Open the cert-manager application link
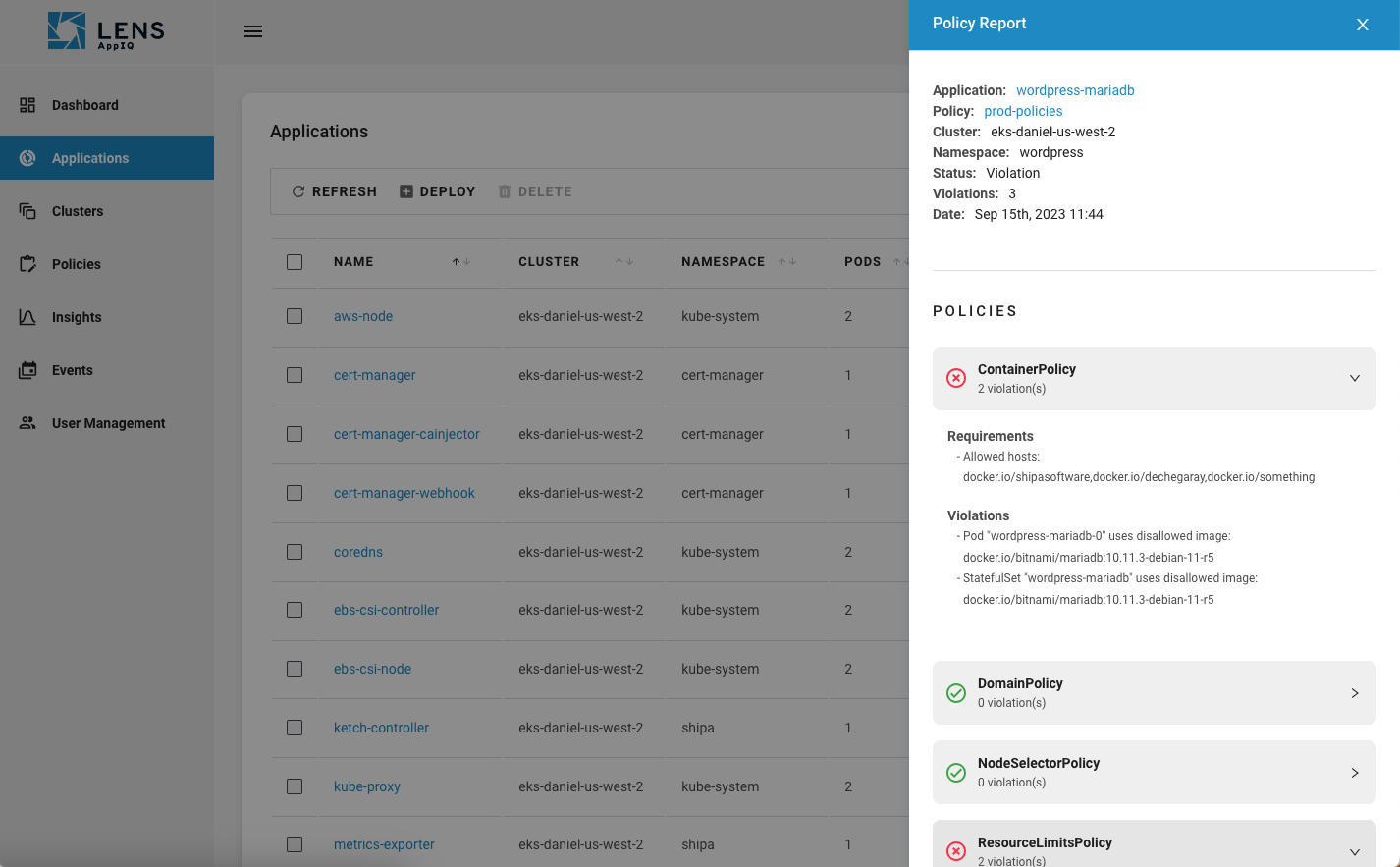 (375, 375)
